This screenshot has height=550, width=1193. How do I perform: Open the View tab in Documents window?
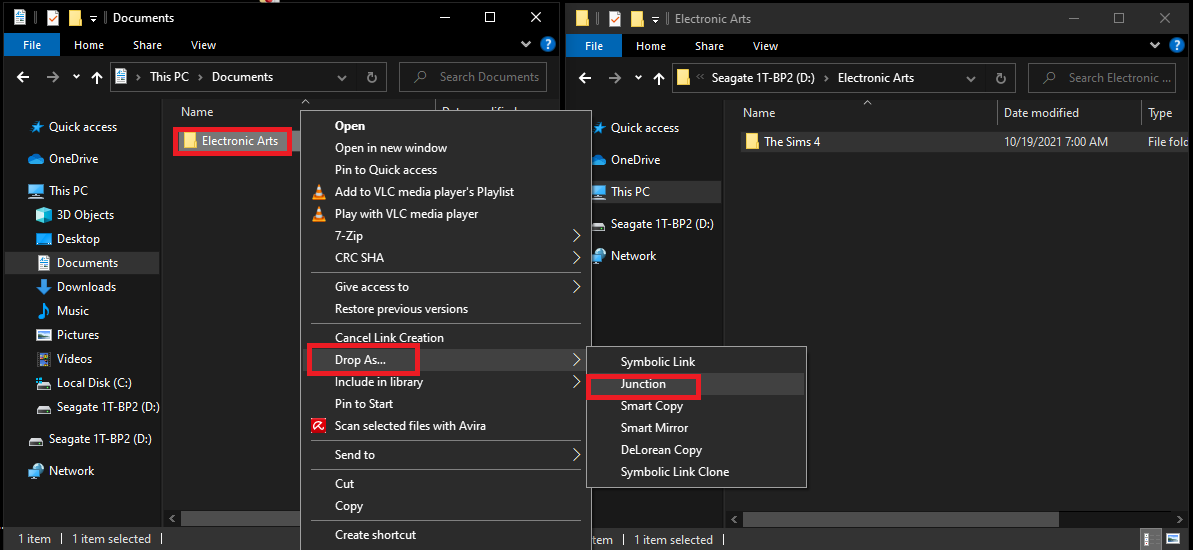coord(203,45)
